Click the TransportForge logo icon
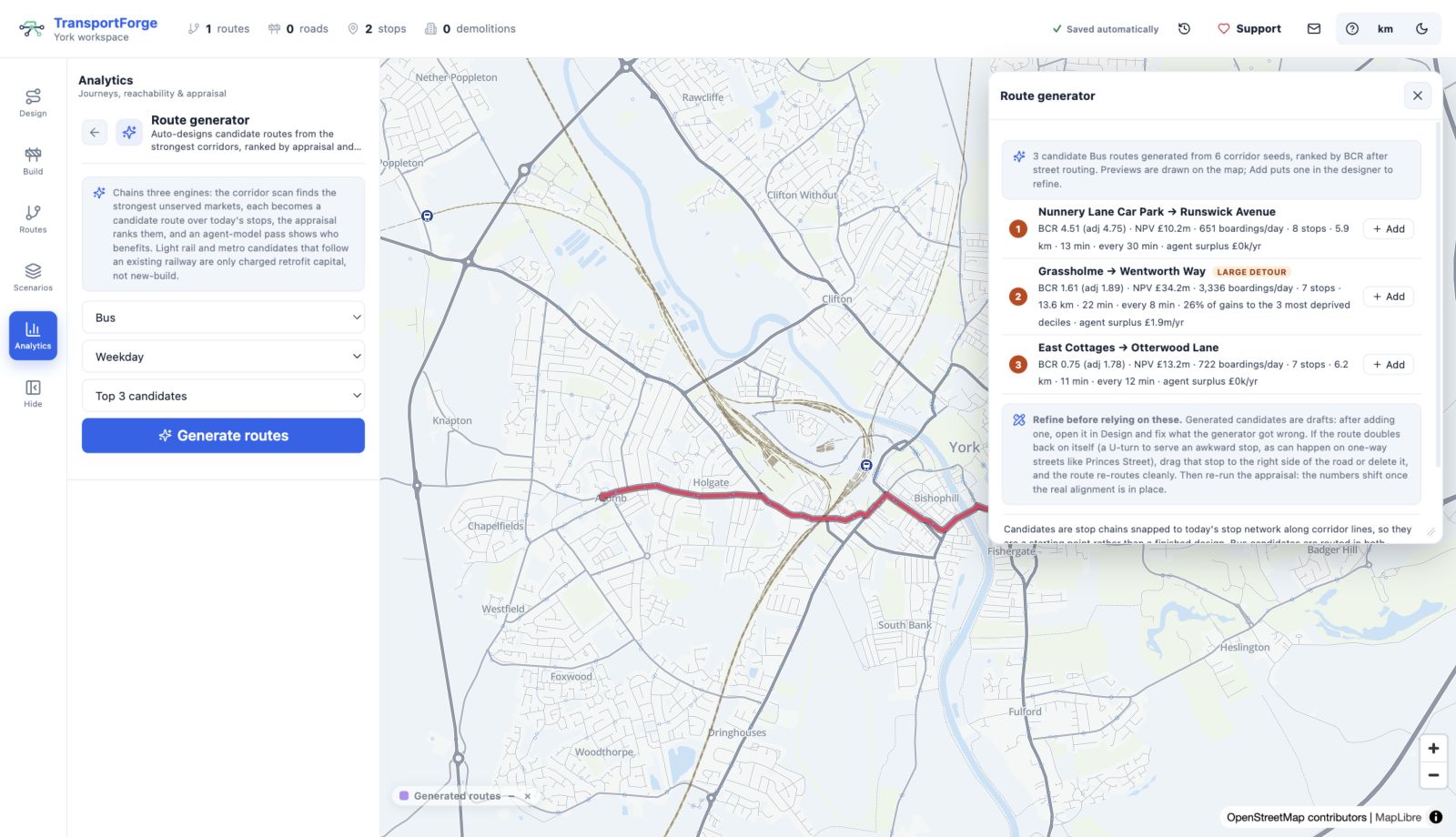 point(32,29)
